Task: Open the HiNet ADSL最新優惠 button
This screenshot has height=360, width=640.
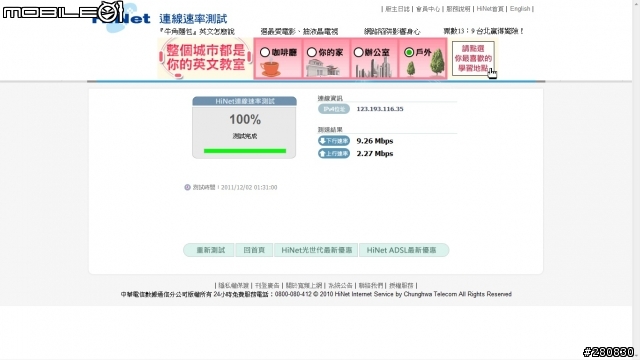Action: click(404, 250)
